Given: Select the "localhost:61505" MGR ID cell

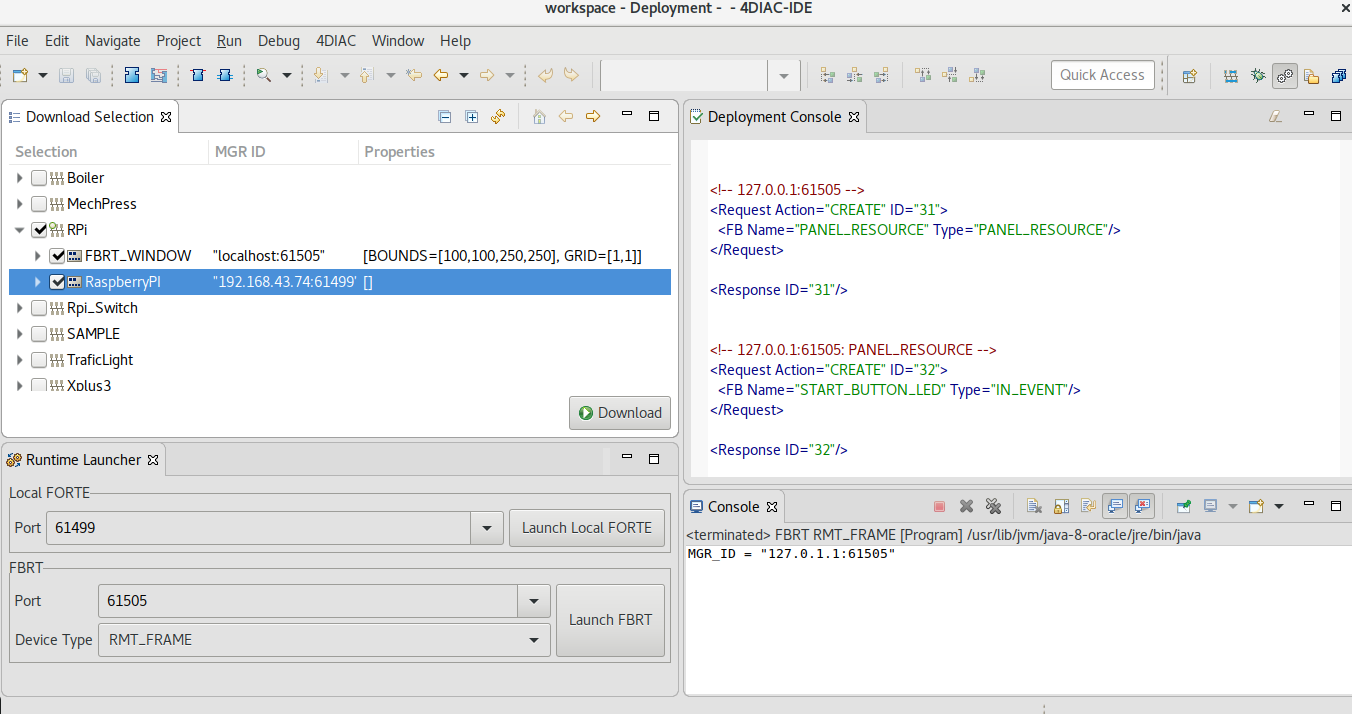Looking at the screenshot, I should [x=269, y=256].
